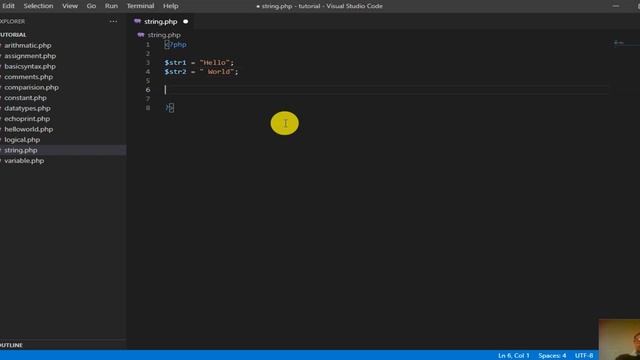Click the closing ?> tag on line 8
This screenshot has height=360, width=640.
[x=170, y=108]
